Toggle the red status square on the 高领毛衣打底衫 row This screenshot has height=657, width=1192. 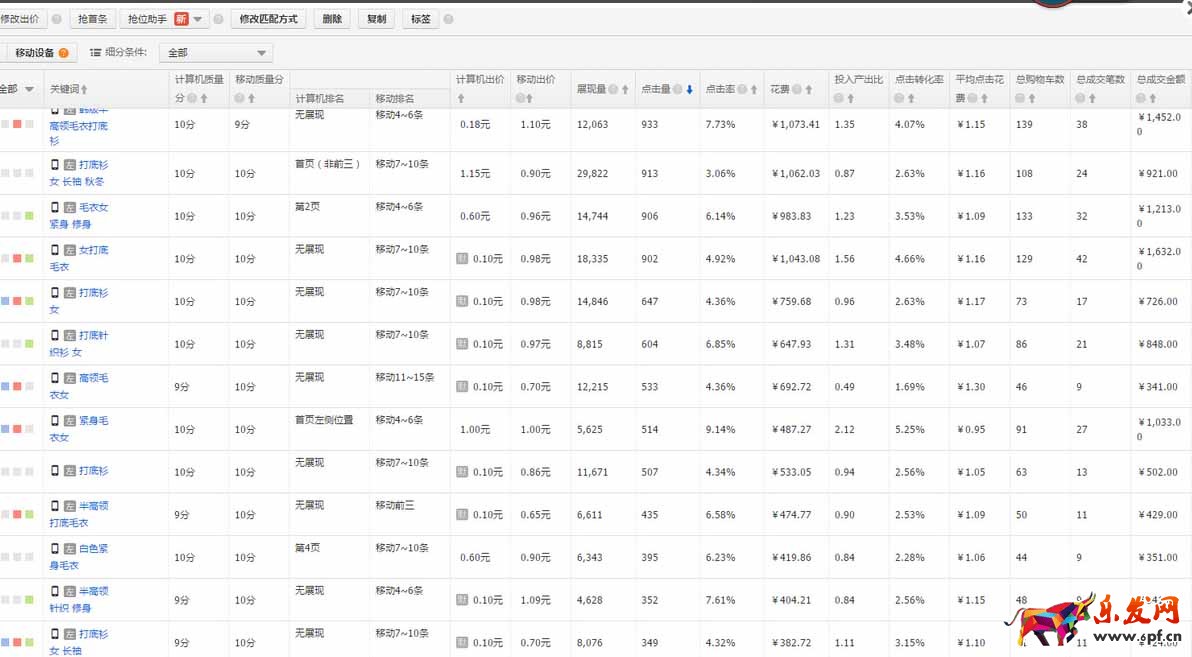coord(16,122)
